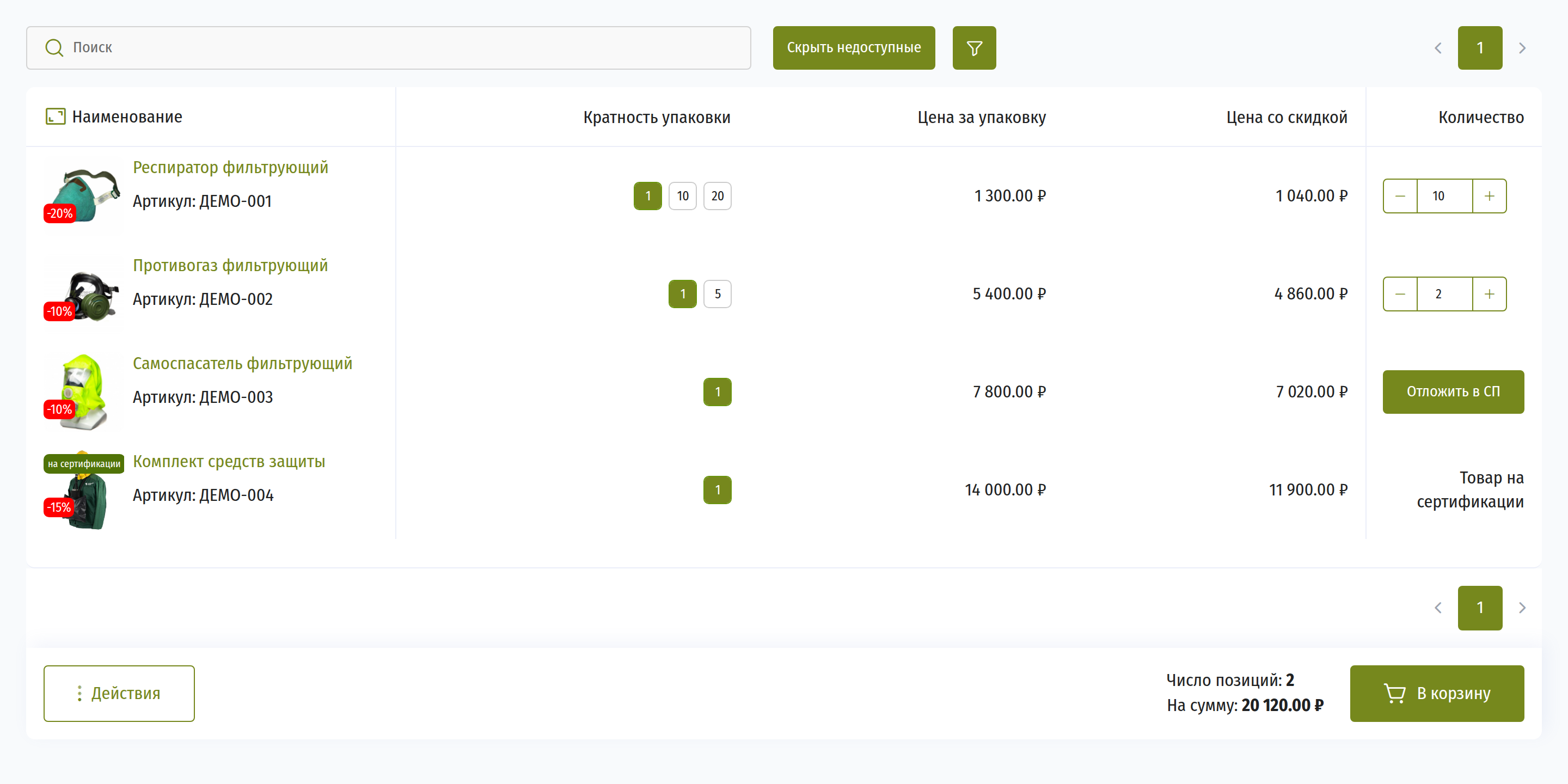Open Респиратор фильтрующий product link
1568x784 pixels.
[230, 167]
